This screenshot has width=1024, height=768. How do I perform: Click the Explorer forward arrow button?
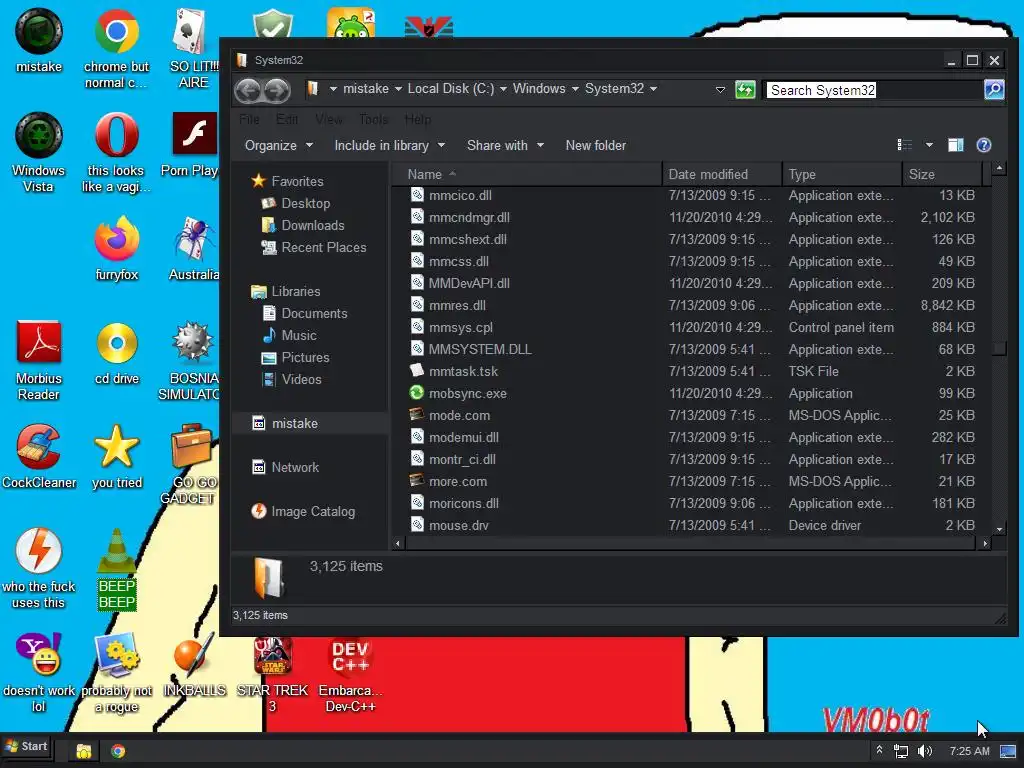coord(277,89)
